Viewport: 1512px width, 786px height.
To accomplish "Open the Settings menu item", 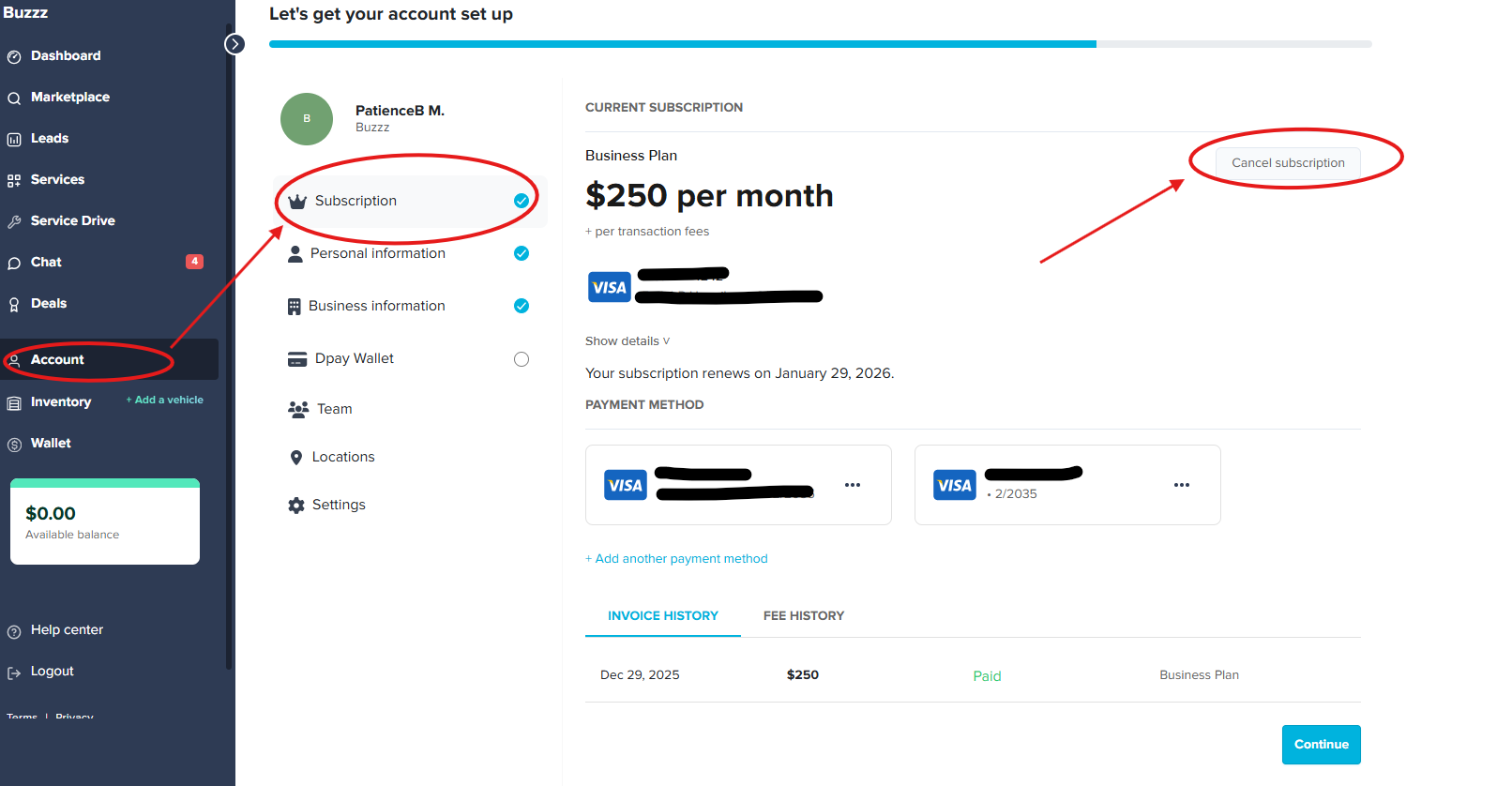I will 339,505.
